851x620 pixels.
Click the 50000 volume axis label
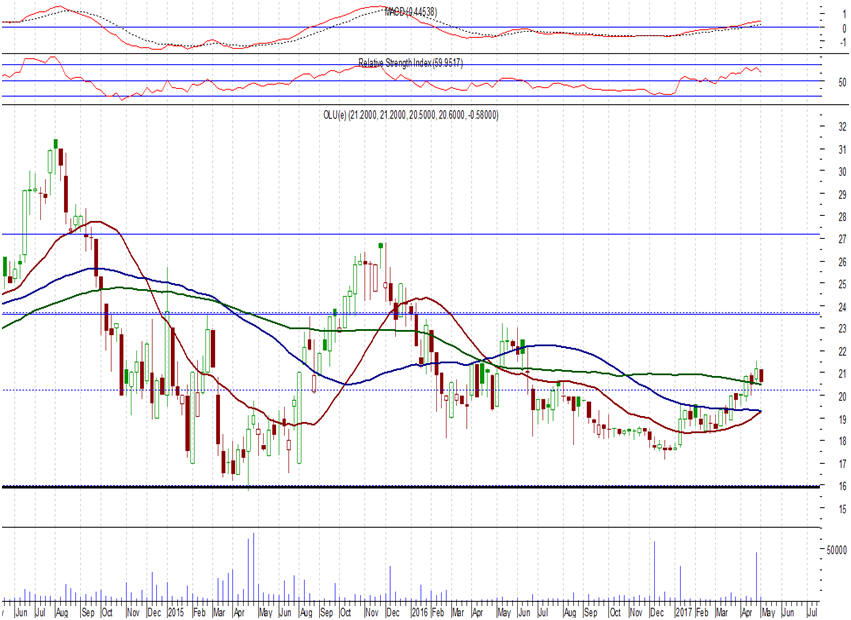(832, 551)
